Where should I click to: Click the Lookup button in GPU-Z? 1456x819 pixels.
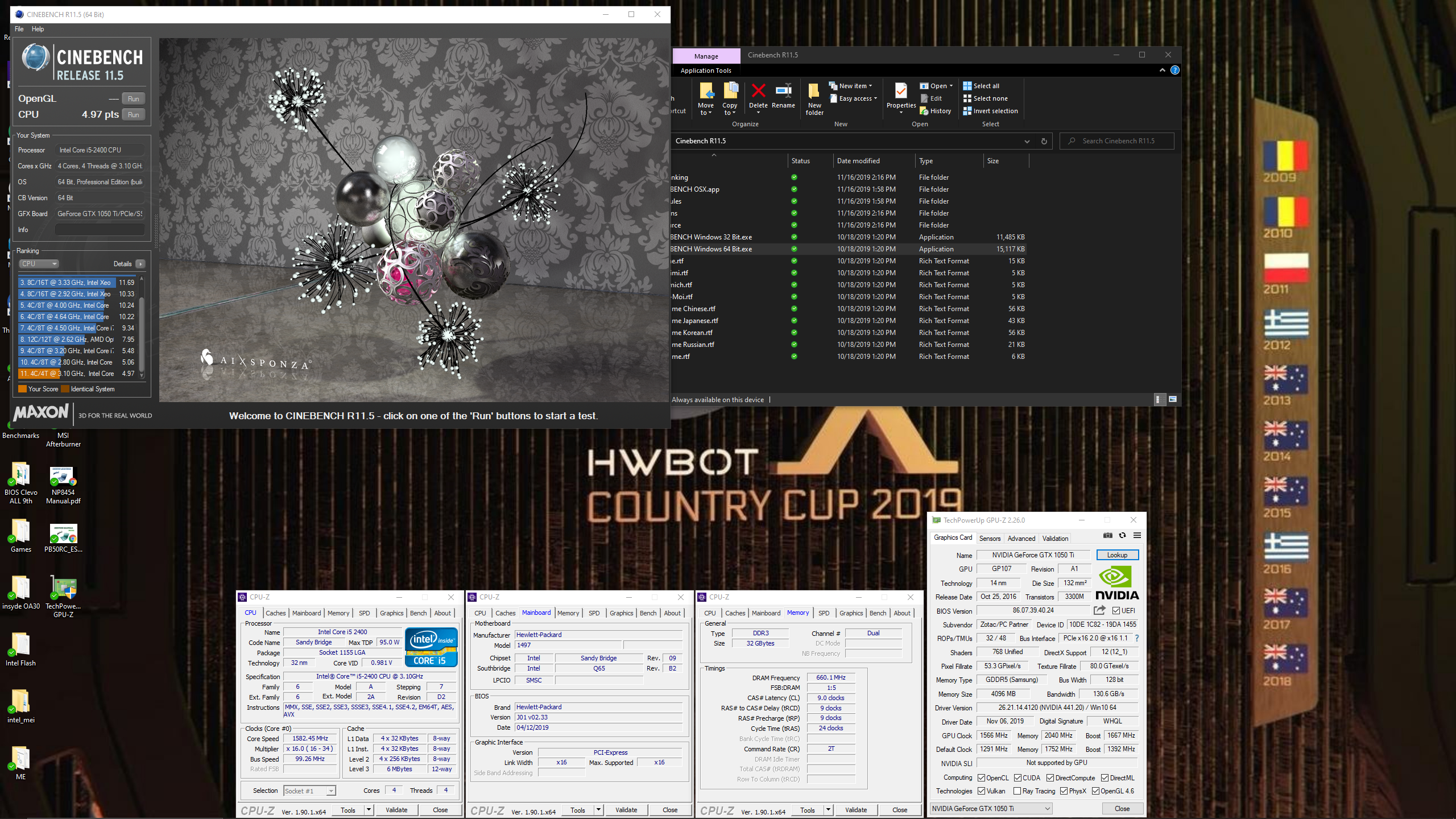point(1117,555)
